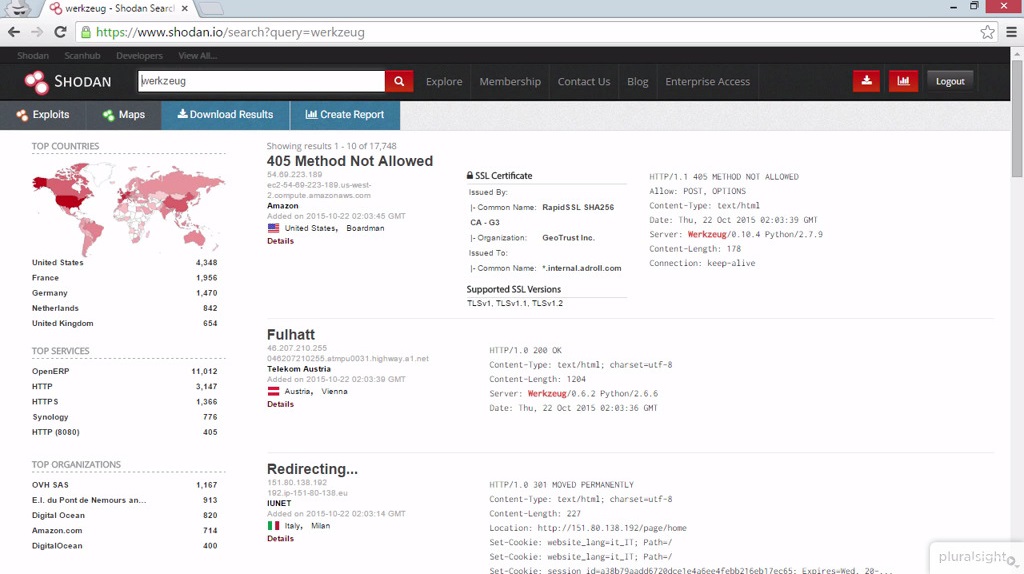Screen dimensions: 1024x574
Task: Go back with browser back arrow
Action: point(14,32)
